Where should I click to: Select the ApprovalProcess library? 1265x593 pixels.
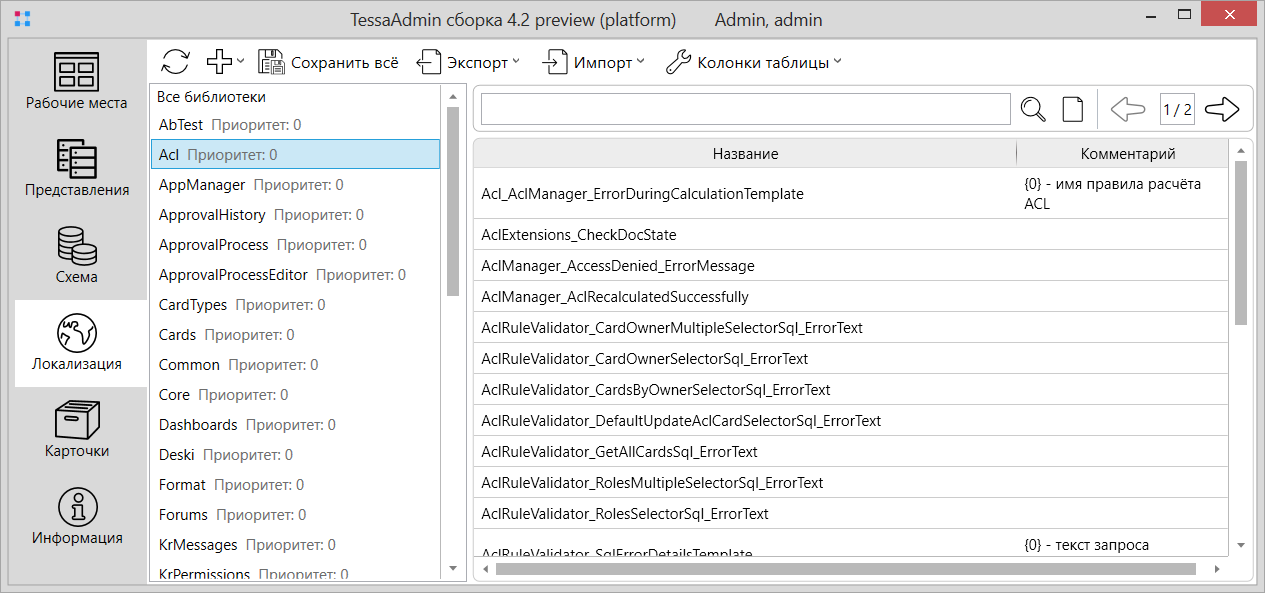click(x=214, y=245)
